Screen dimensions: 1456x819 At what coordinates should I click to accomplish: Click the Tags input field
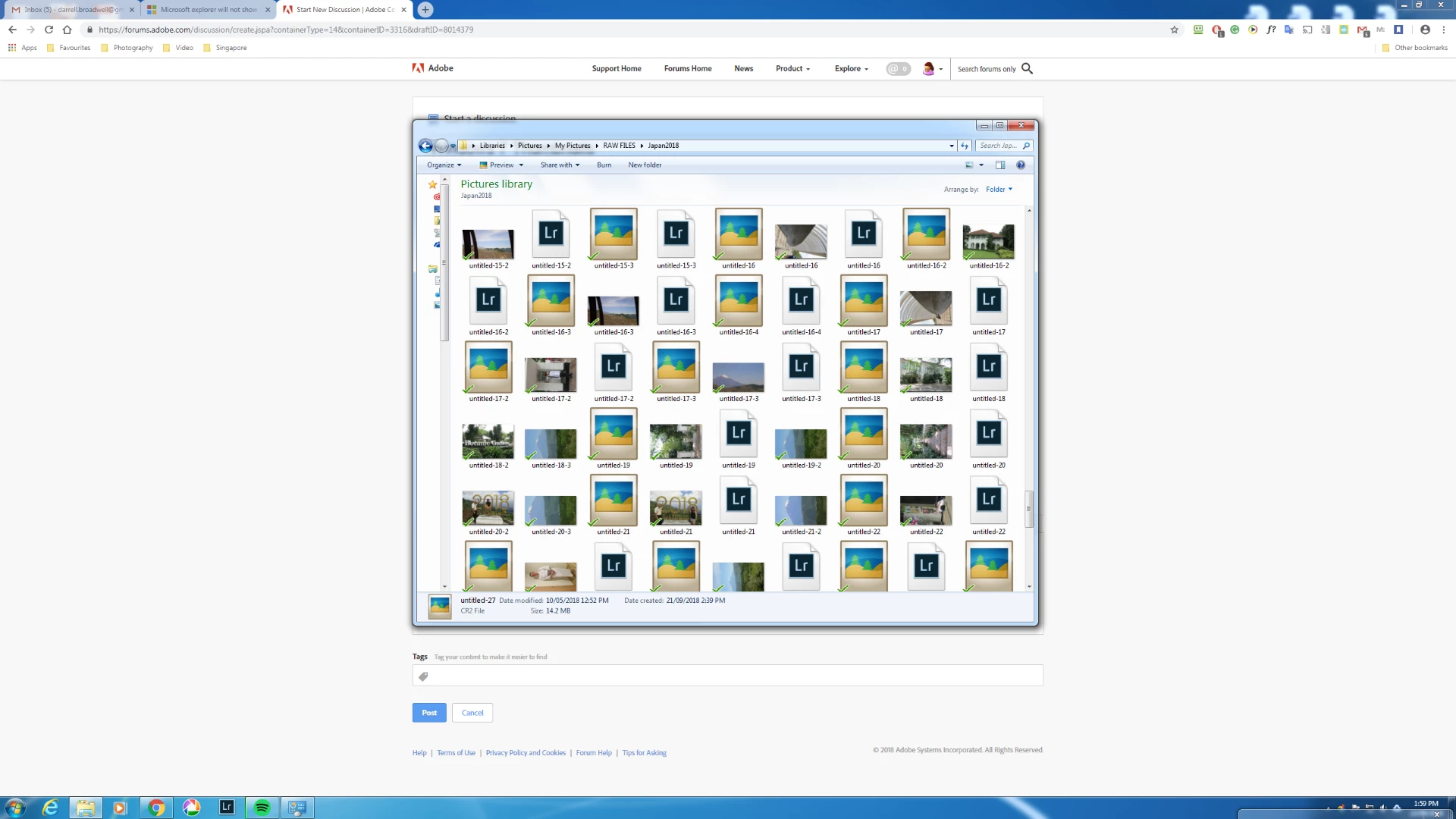(728, 676)
